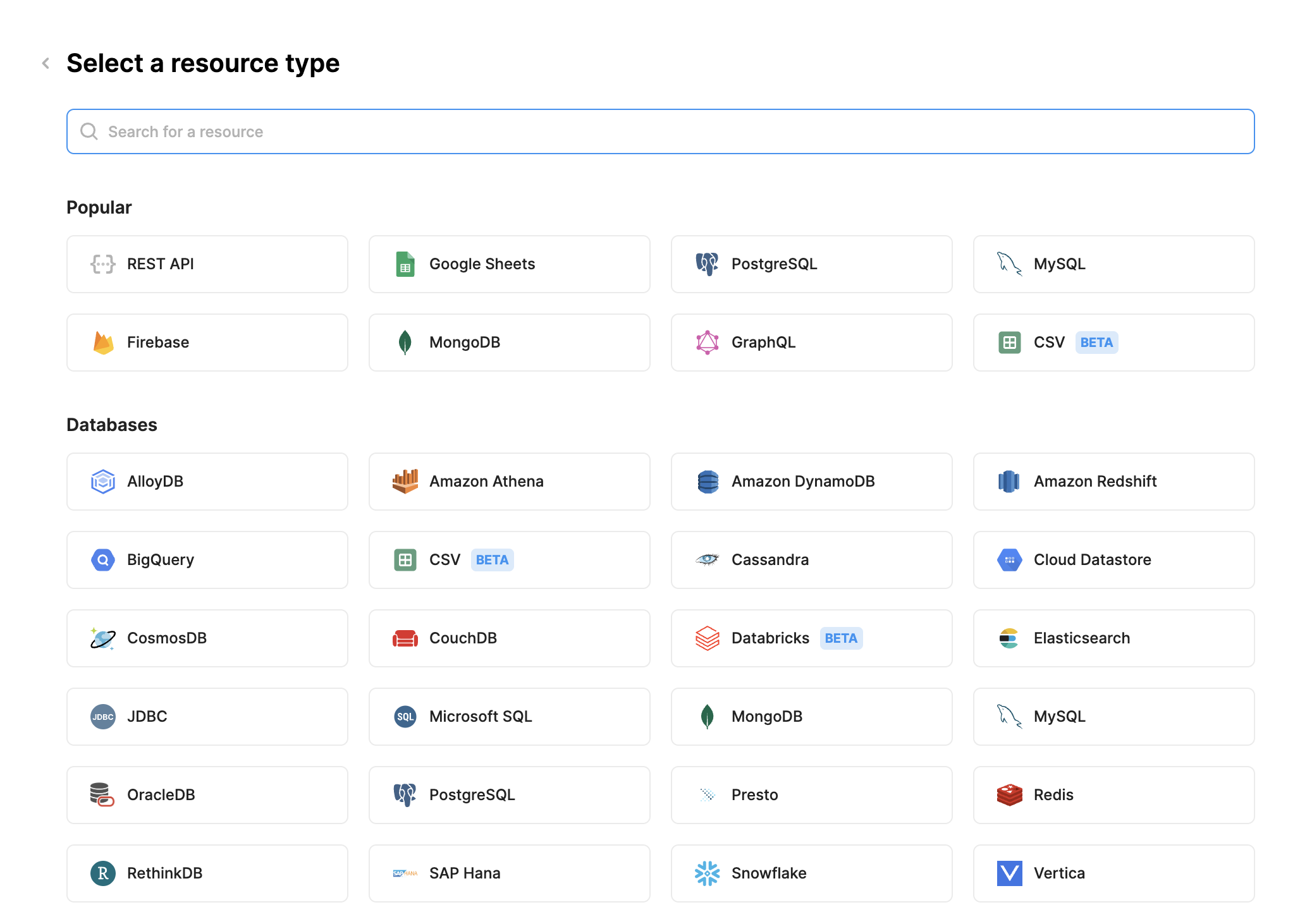Click the Vertica logo icon
1300x924 pixels.
tap(1009, 873)
